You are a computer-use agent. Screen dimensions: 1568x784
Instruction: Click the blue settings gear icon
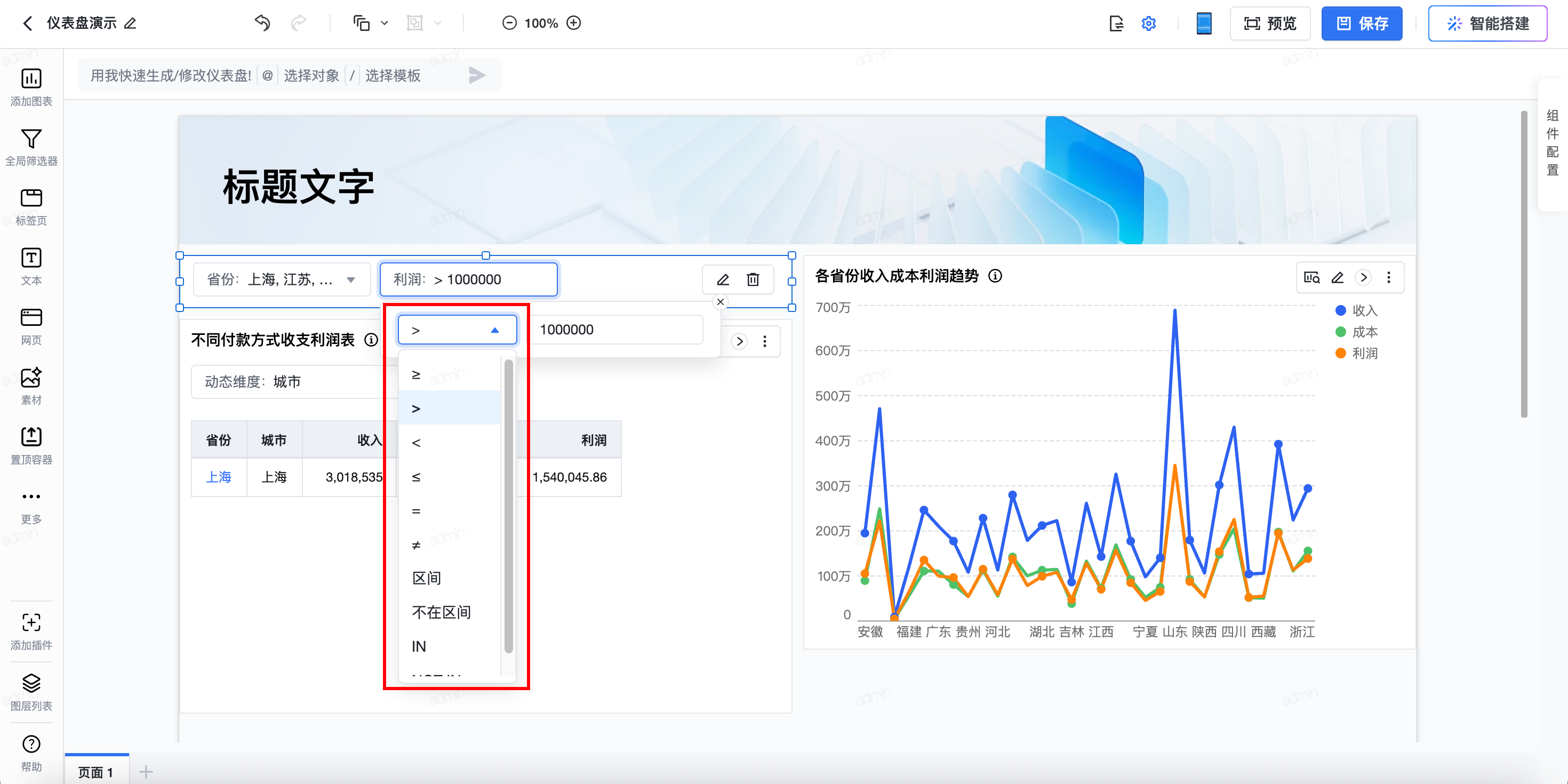(x=1148, y=23)
